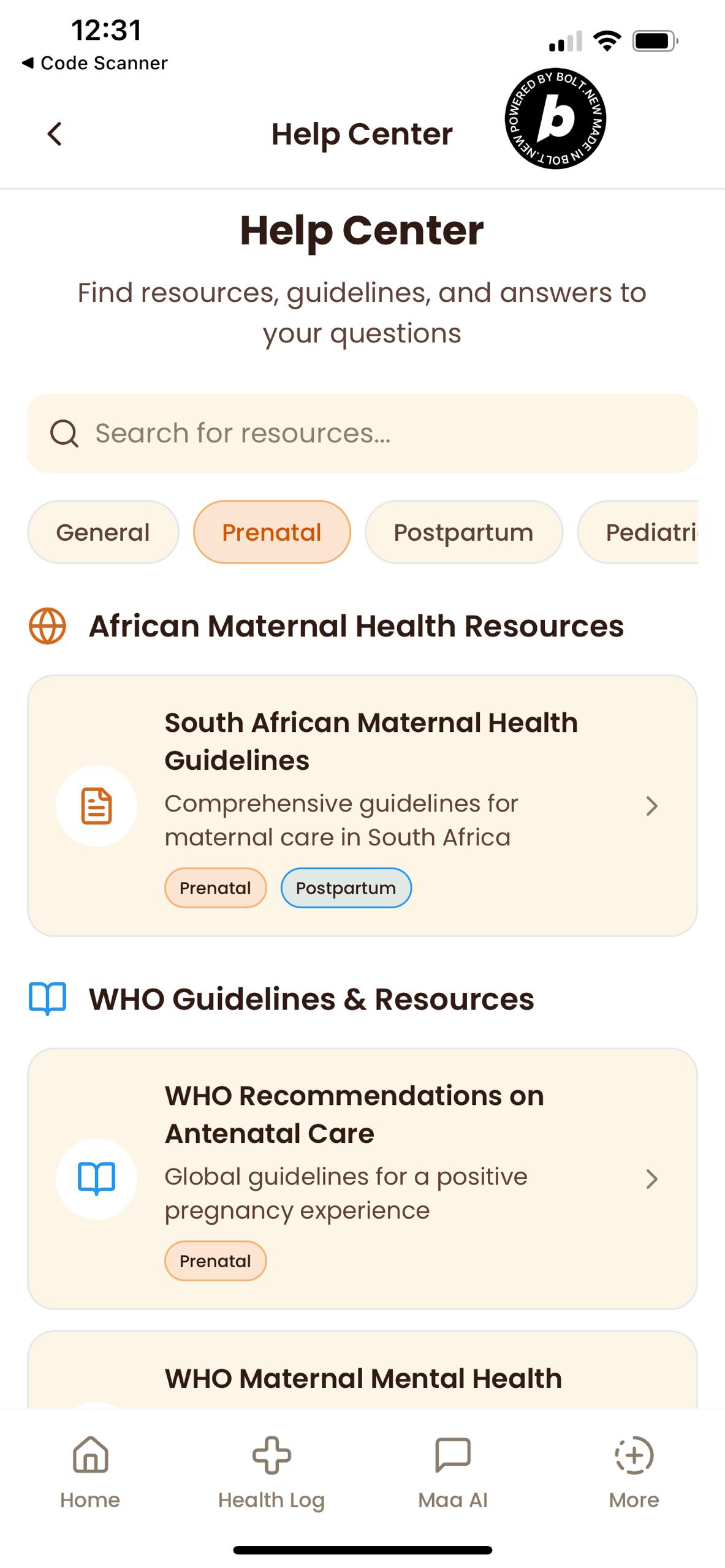
Task: Open the More menu tab
Action: [634, 1472]
